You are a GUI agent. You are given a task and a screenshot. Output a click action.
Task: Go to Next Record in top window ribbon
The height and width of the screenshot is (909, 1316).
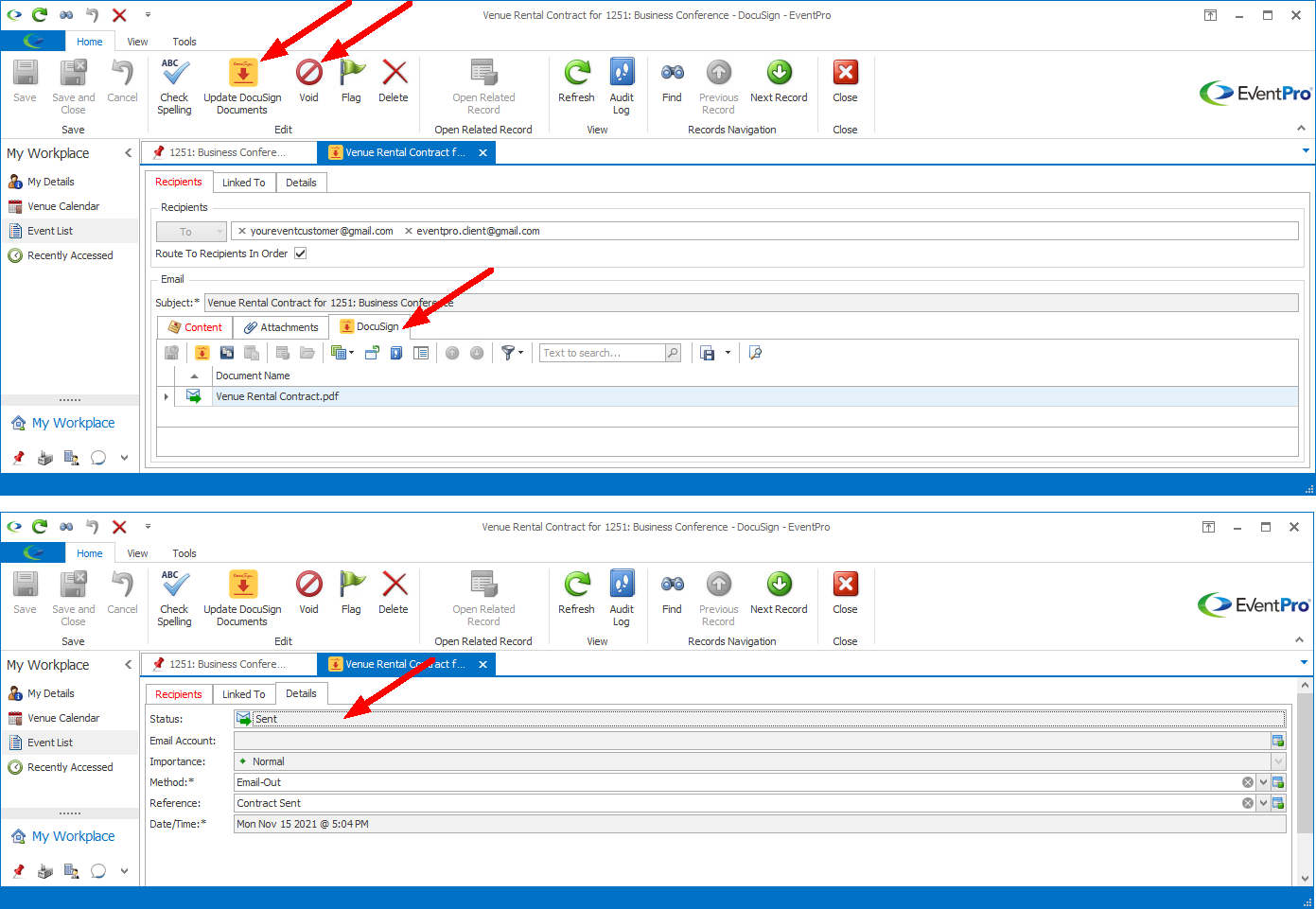(x=779, y=81)
